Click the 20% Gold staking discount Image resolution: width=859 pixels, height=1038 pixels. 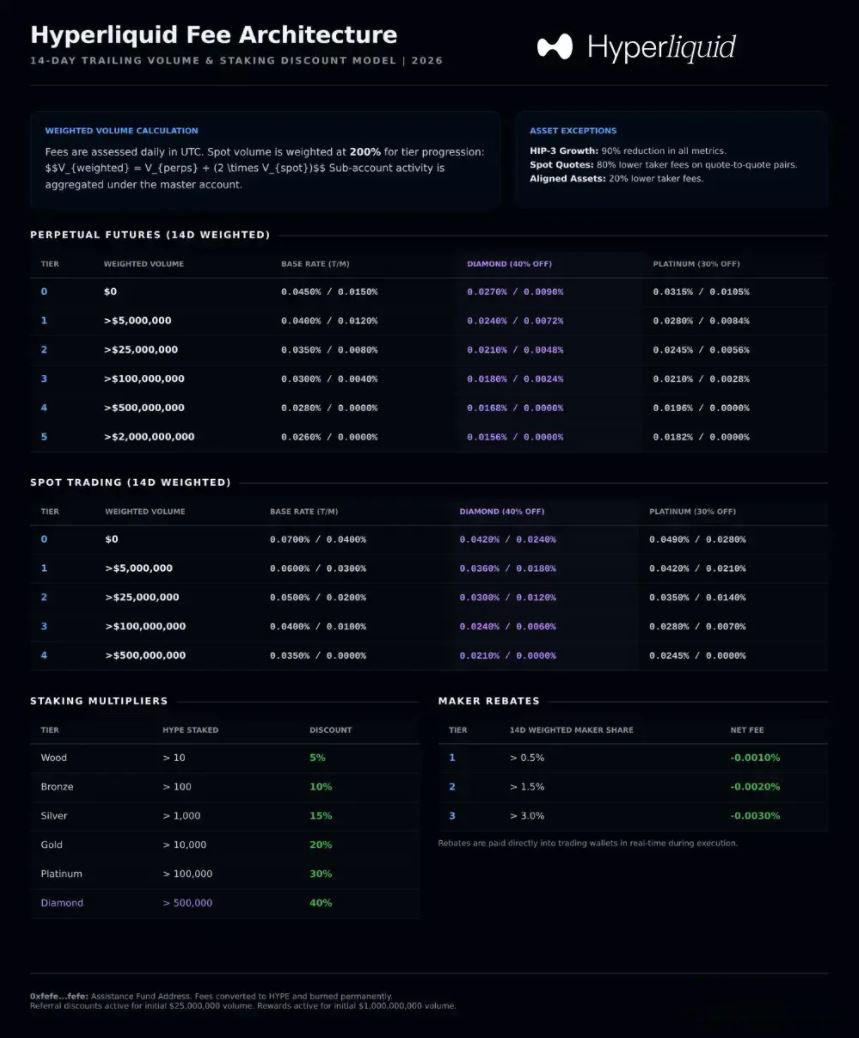[x=320, y=845]
